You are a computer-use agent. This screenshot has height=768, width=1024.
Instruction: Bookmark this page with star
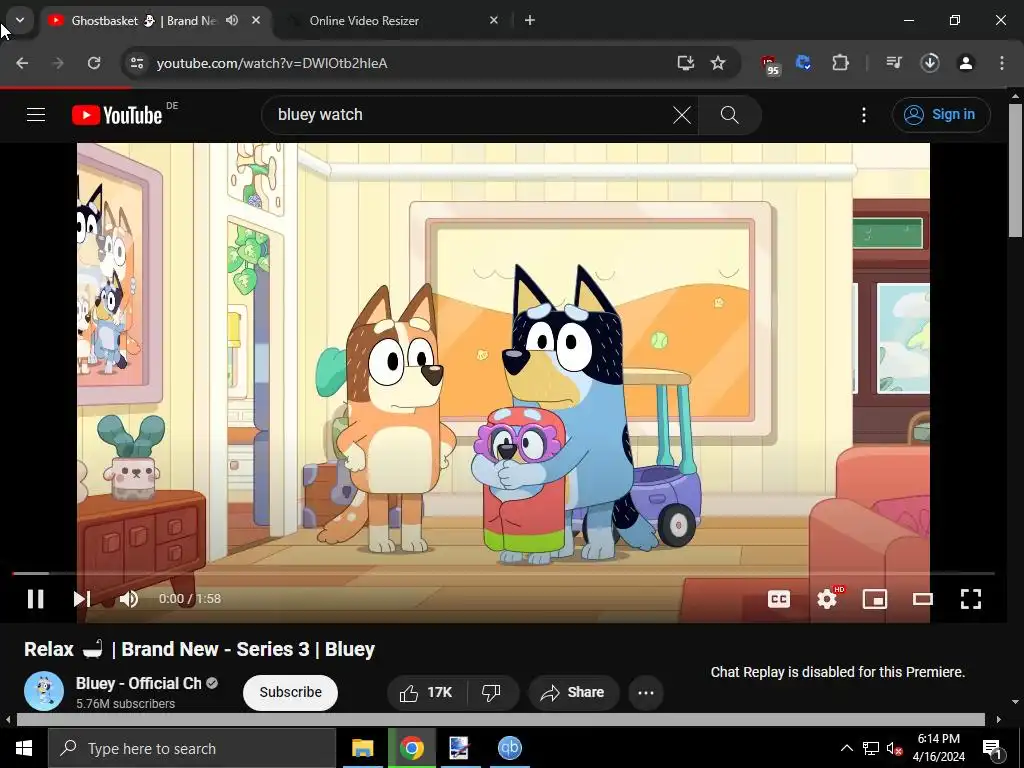pos(718,63)
